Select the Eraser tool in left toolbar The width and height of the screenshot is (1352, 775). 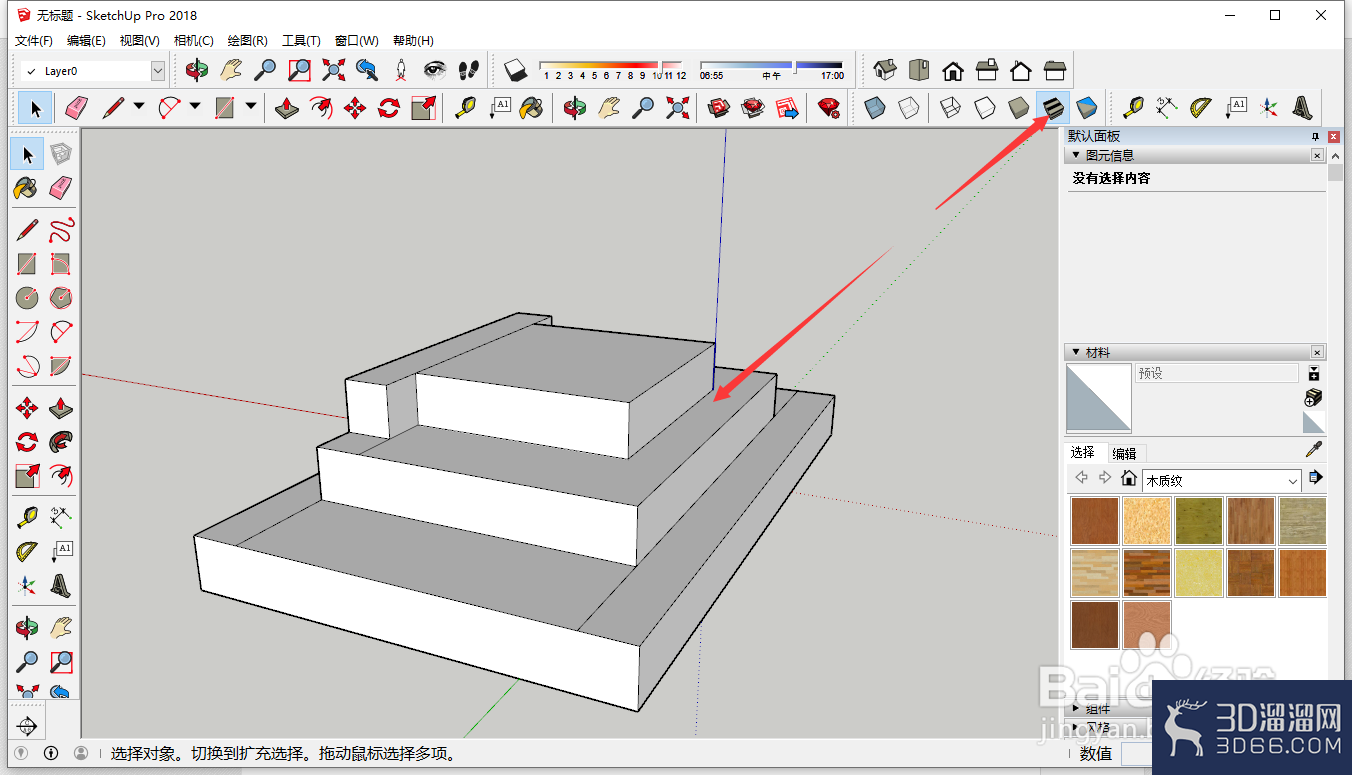click(x=60, y=187)
